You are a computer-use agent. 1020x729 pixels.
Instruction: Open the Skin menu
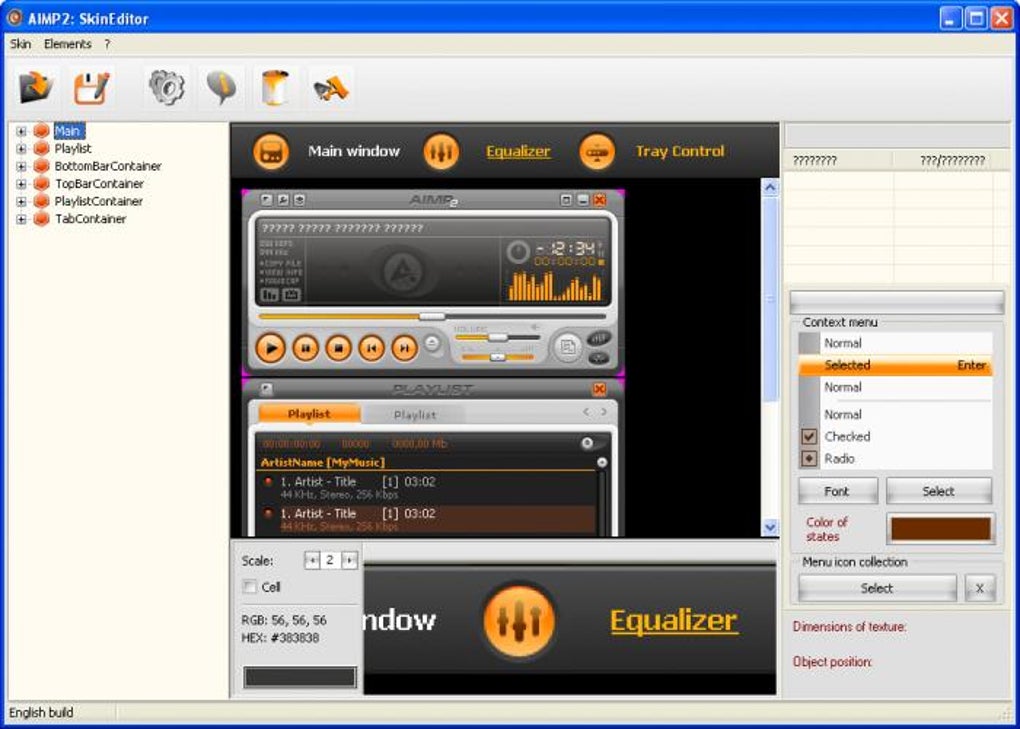point(20,44)
